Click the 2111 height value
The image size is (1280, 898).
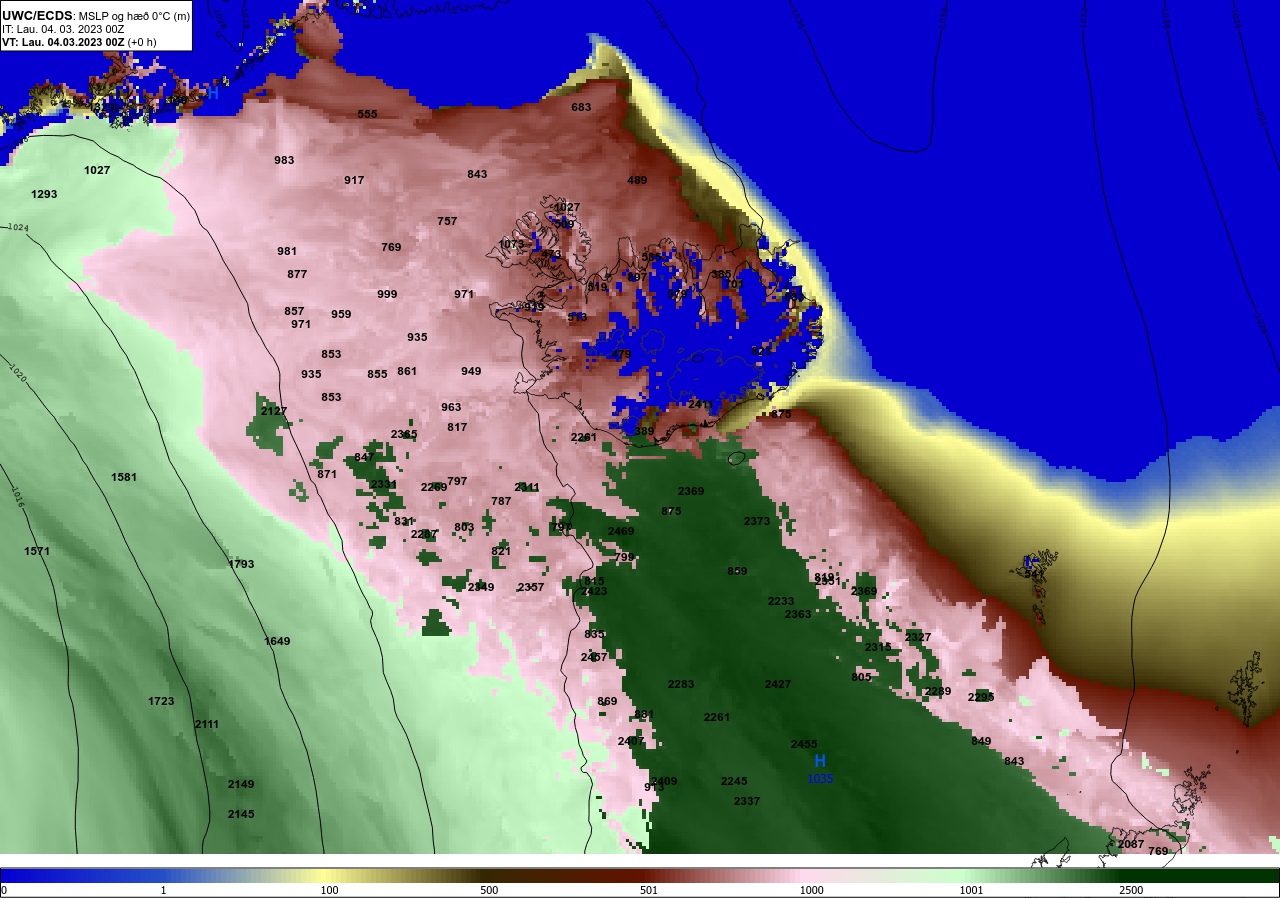[x=207, y=724]
